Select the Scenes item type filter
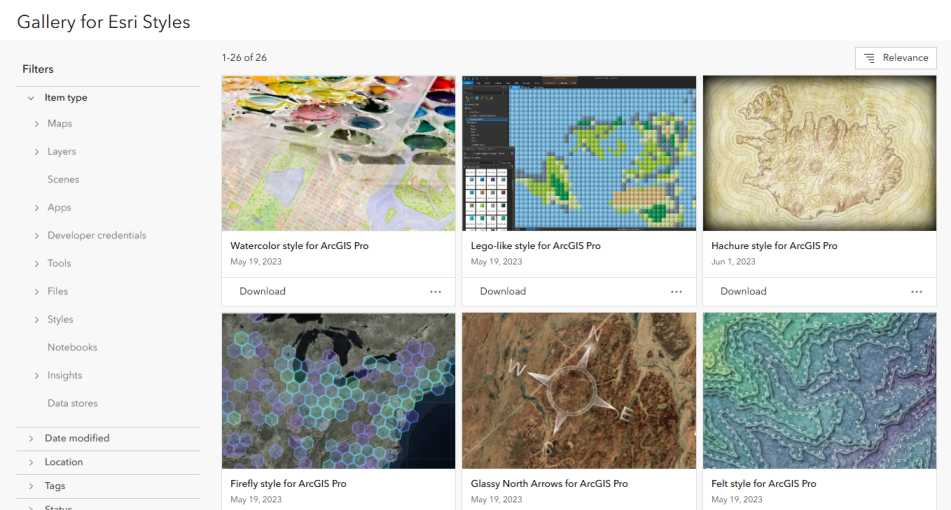This screenshot has height=510, width=951. coord(63,180)
